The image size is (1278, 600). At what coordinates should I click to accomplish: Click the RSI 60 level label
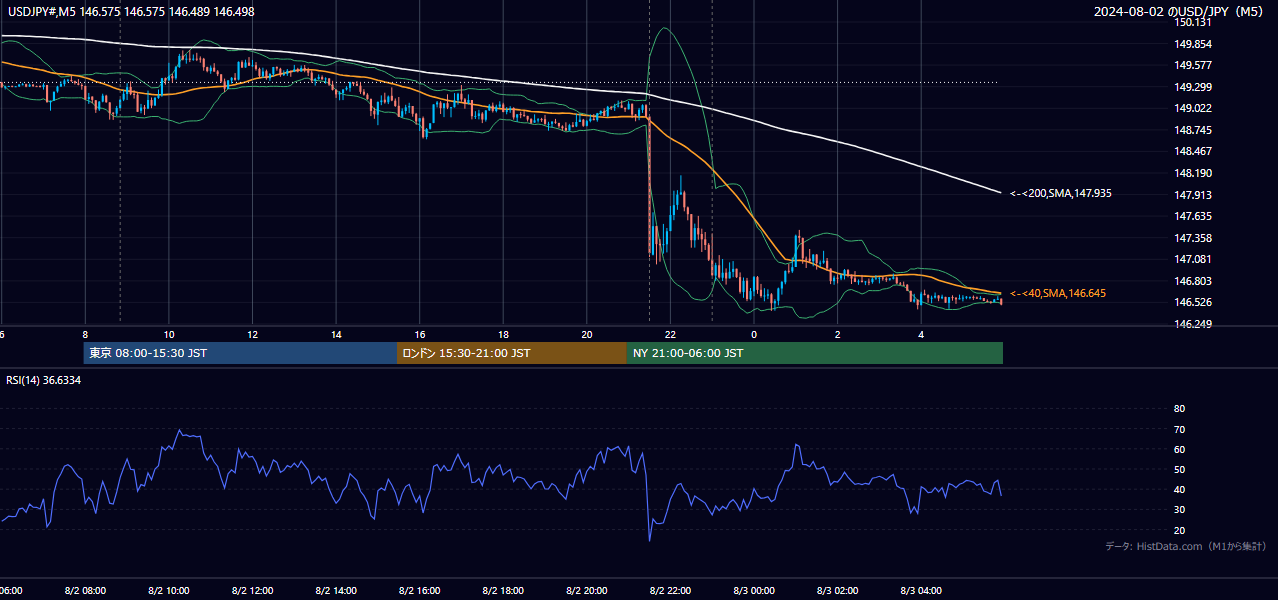click(1180, 449)
